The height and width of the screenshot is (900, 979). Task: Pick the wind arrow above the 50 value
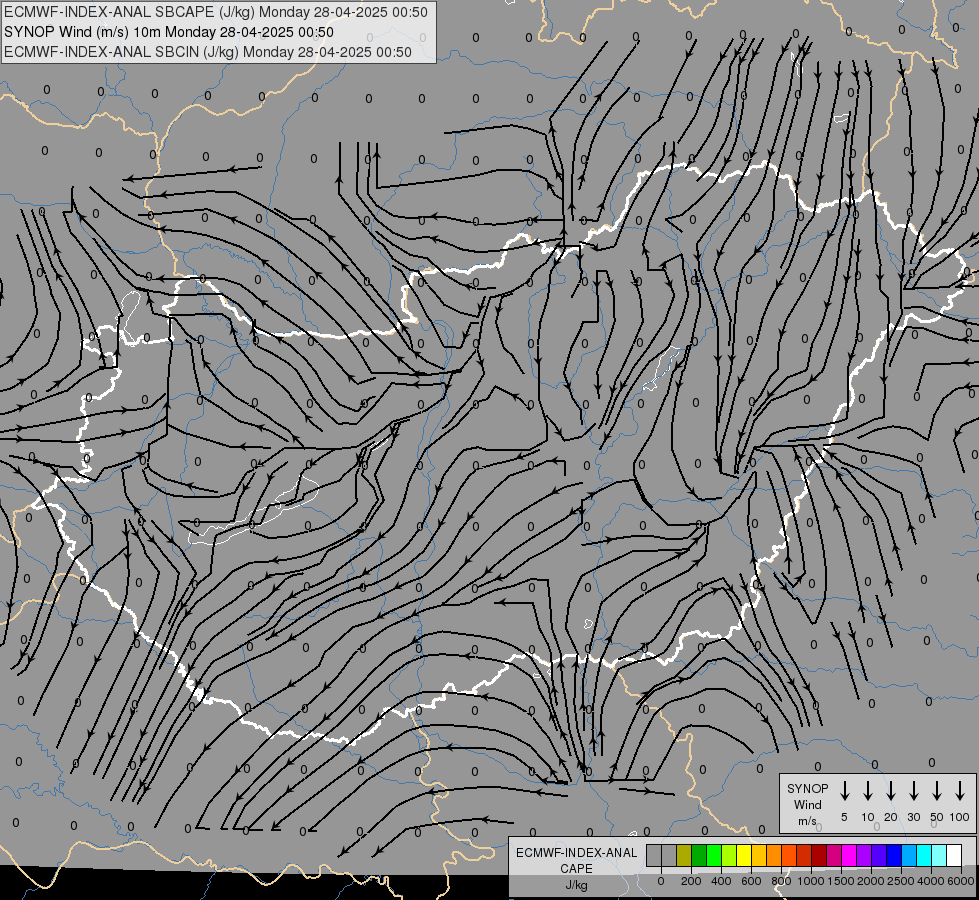click(x=937, y=790)
